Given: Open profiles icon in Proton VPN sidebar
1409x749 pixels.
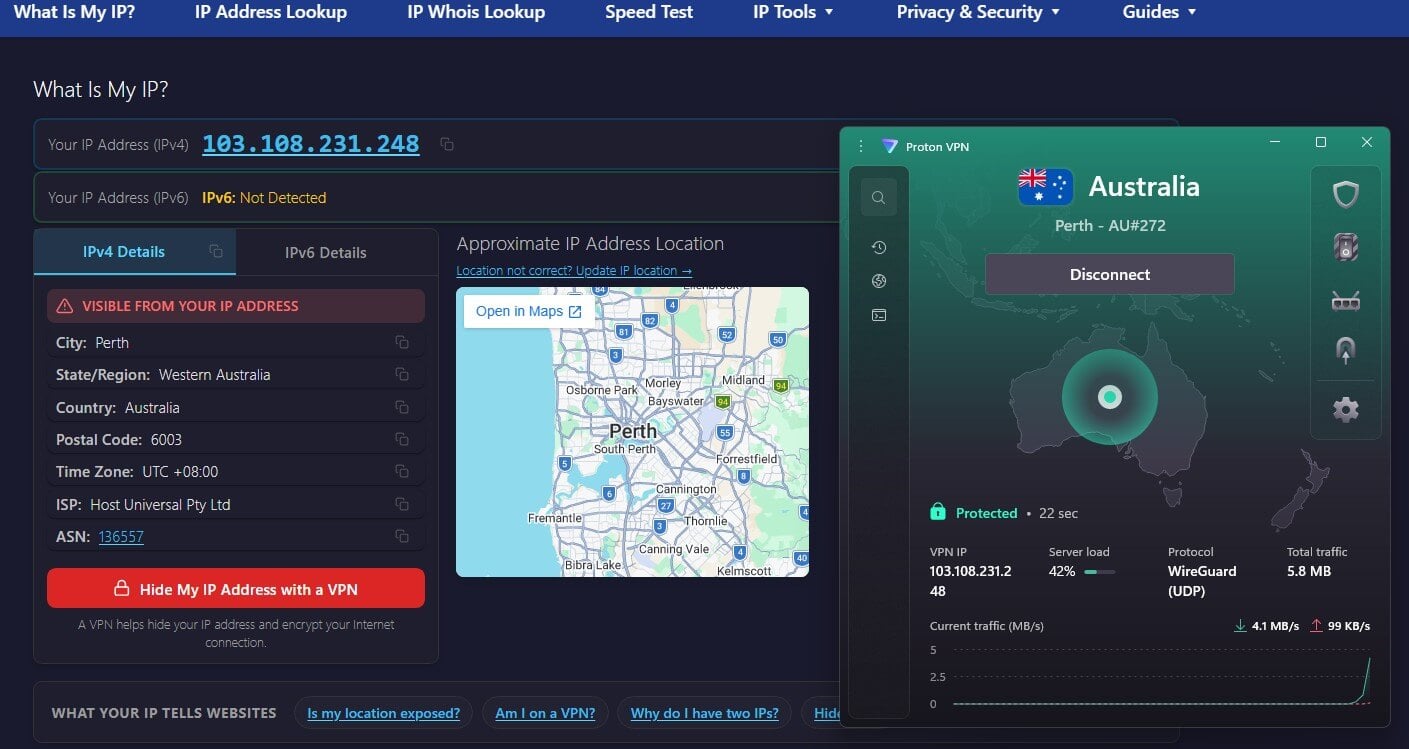Looking at the screenshot, I should pos(879,316).
